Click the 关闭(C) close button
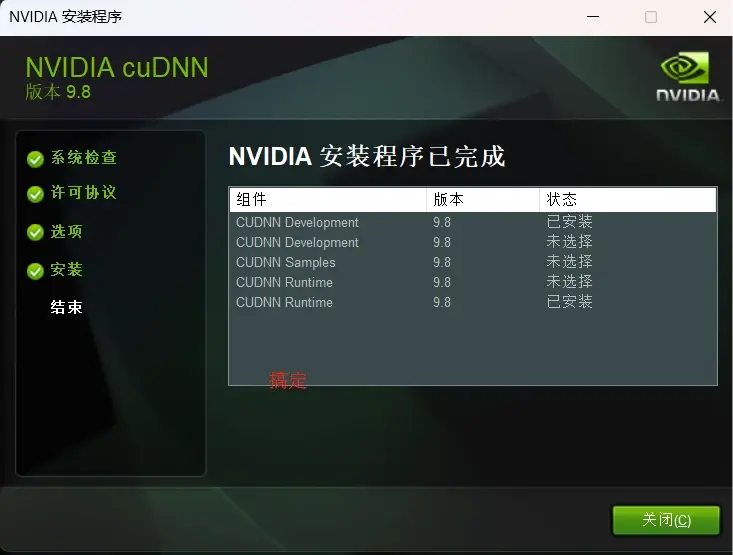 pyautogui.click(x=666, y=520)
